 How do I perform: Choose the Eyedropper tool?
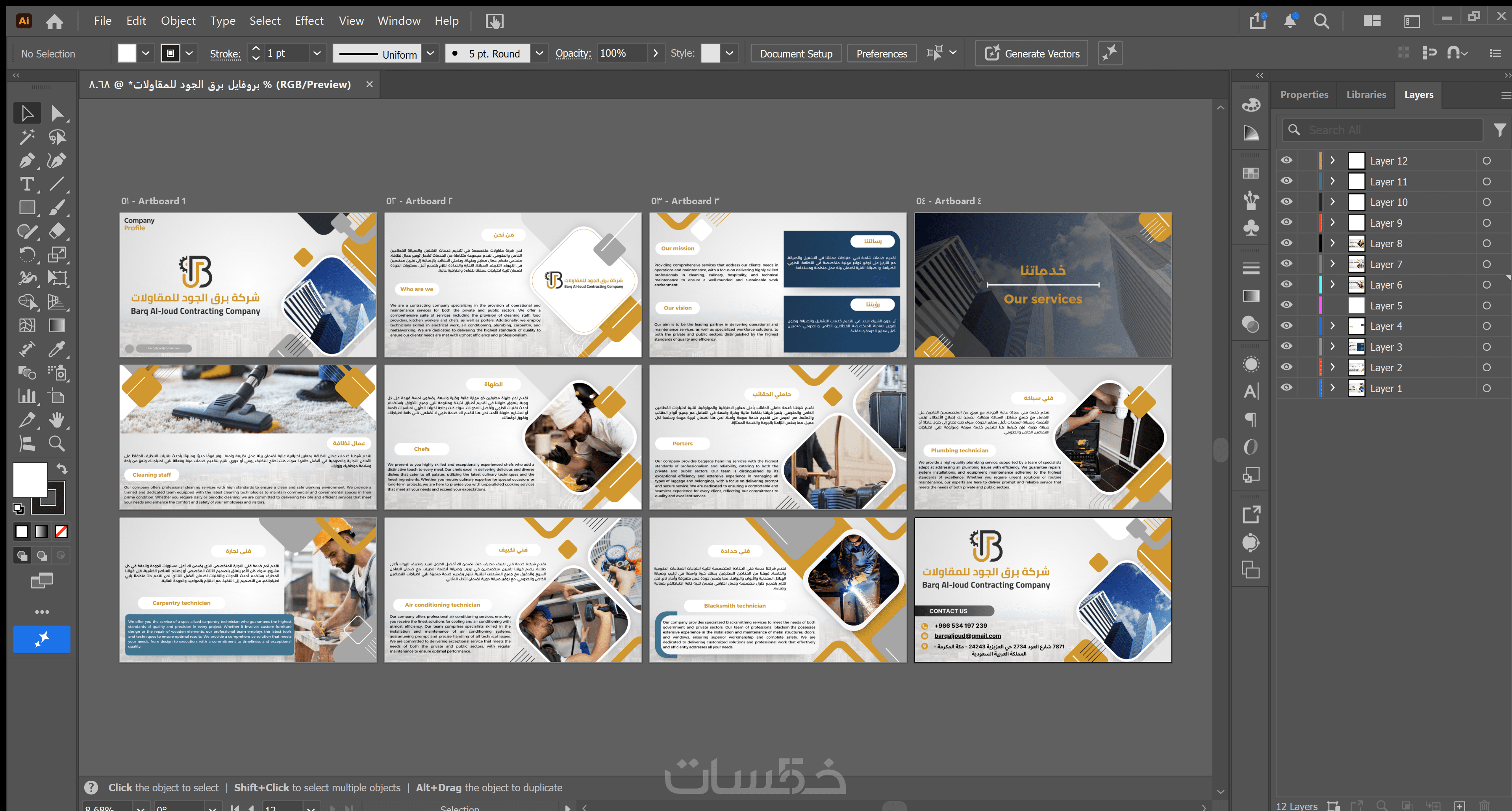click(57, 349)
